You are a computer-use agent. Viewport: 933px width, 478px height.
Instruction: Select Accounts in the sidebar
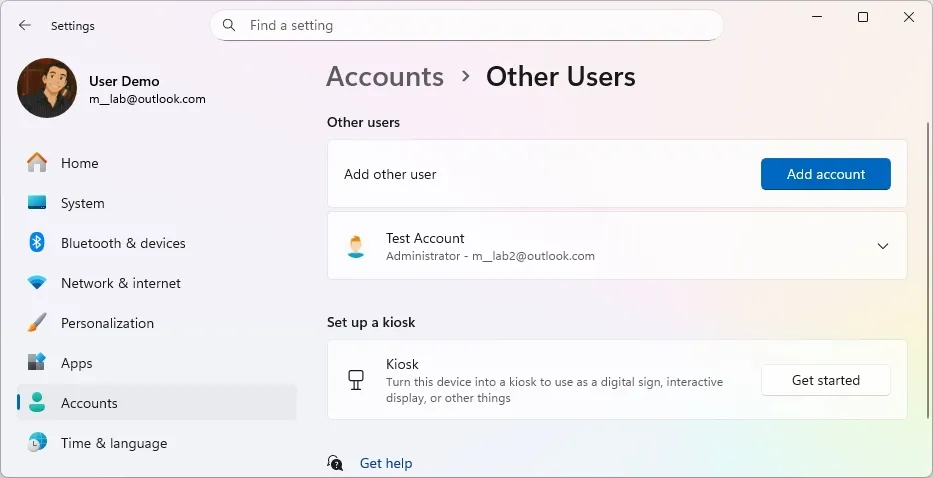pyautogui.click(x=156, y=402)
